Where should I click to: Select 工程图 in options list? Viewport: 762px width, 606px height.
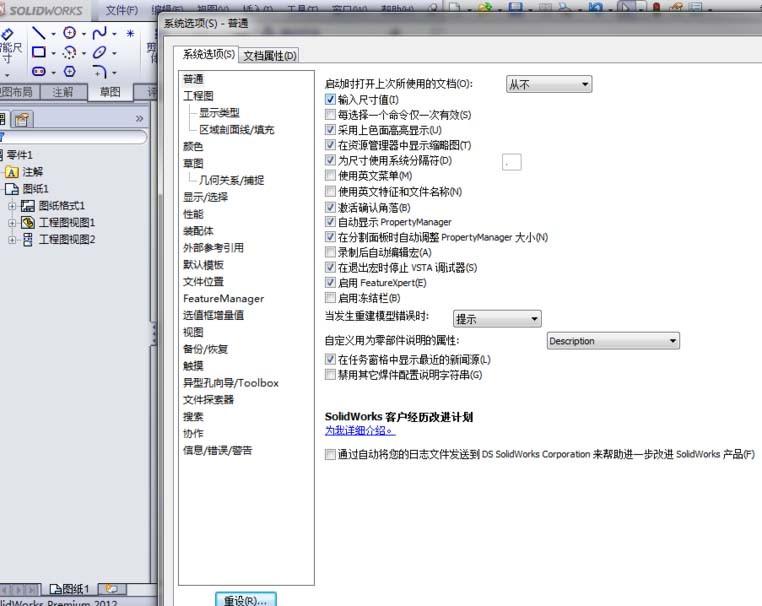click(x=198, y=96)
